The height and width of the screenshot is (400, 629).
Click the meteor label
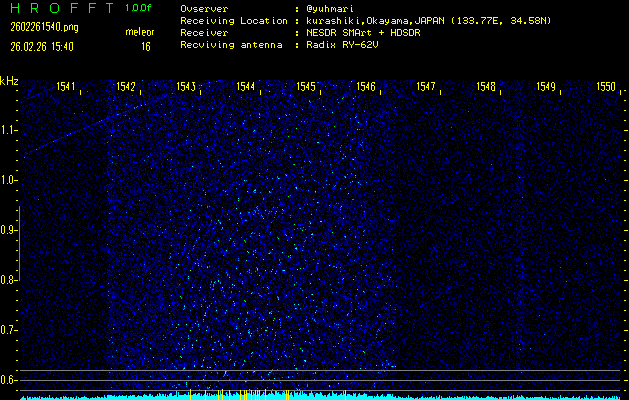point(140,32)
